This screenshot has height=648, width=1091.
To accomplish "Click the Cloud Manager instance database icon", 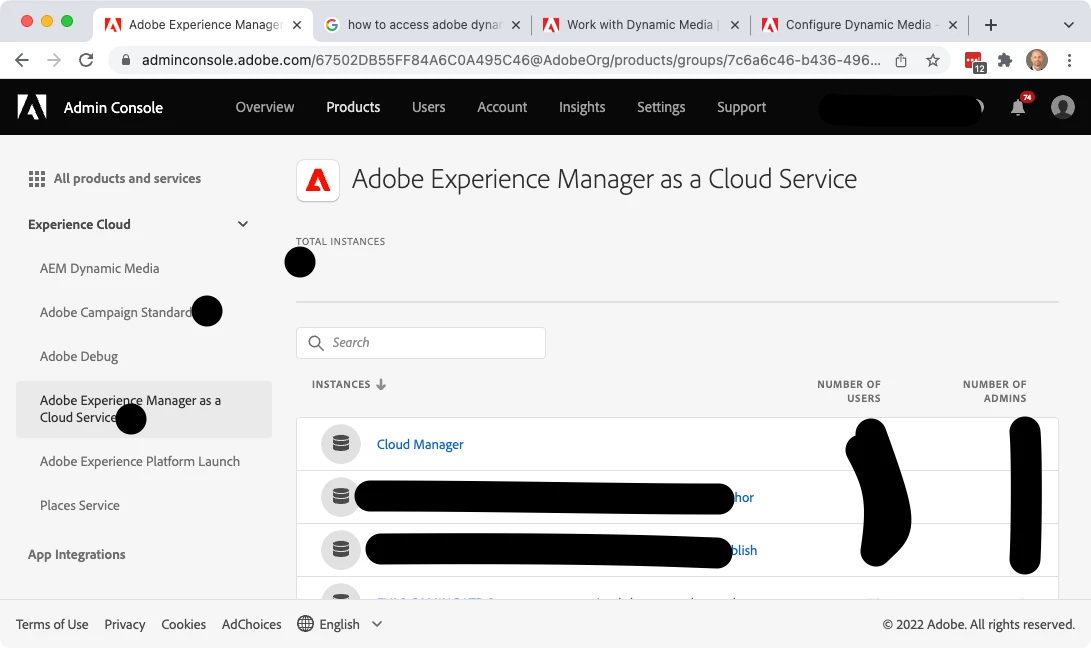I will (341, 444).
